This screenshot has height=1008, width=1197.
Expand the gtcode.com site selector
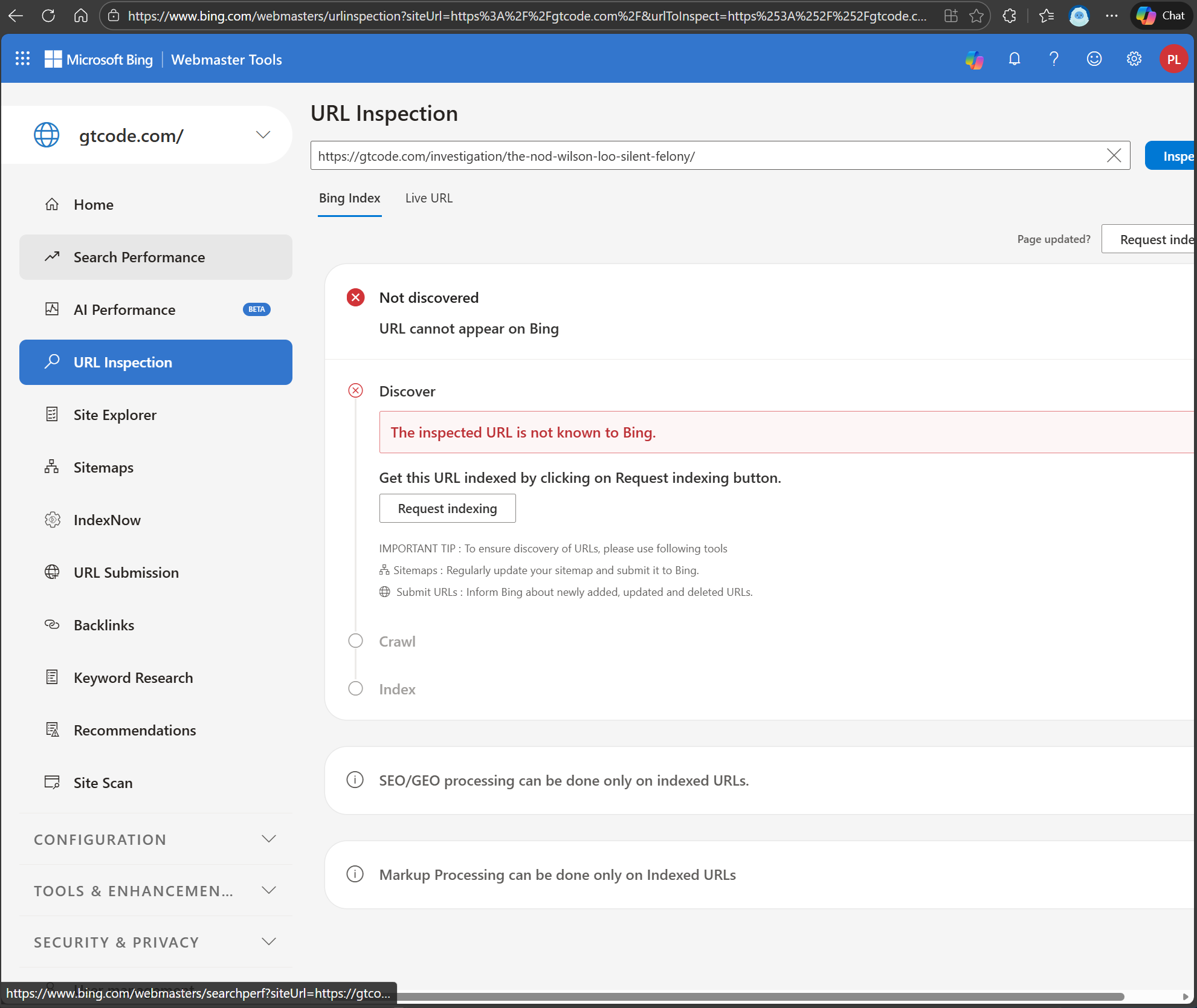pos(263,135)
